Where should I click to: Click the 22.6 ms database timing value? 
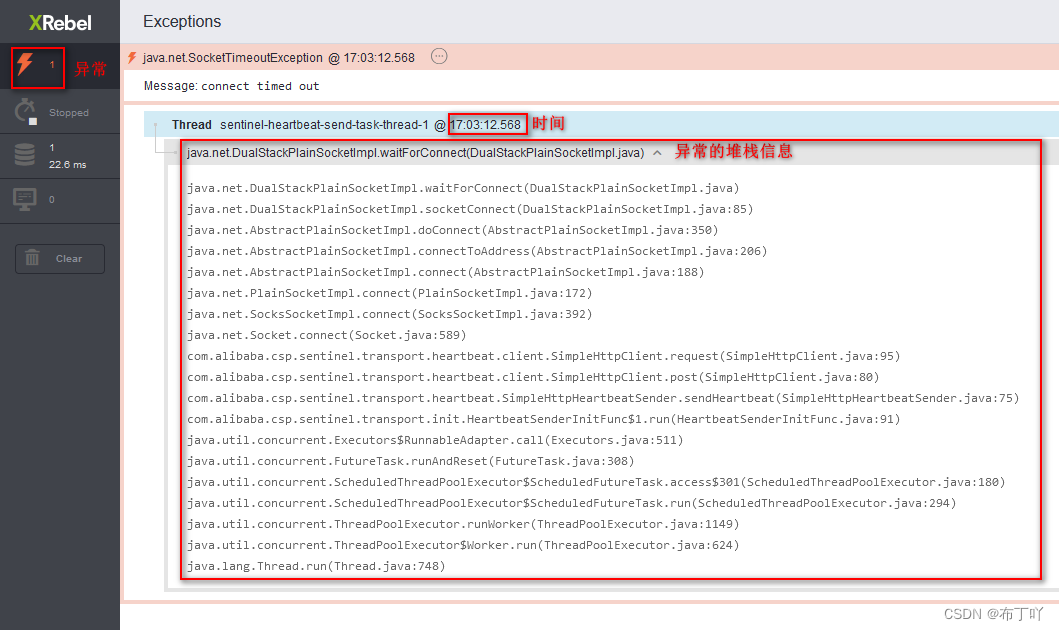tap(68, 165)
